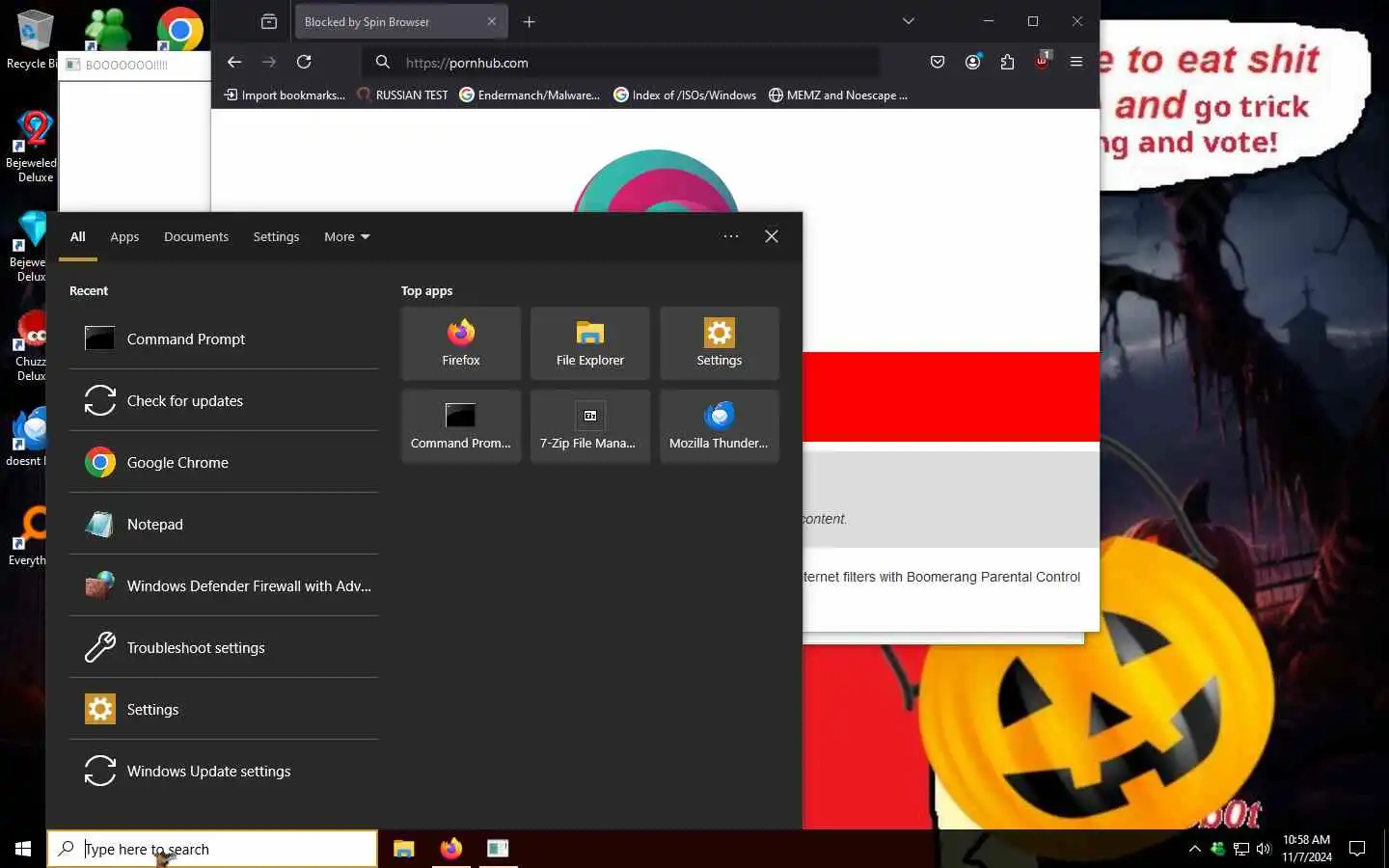The height and width of the screenshot is (868, 1389).
Task: Open MEMZ and Noescape bookmark
Action: (x=838, y=95)
